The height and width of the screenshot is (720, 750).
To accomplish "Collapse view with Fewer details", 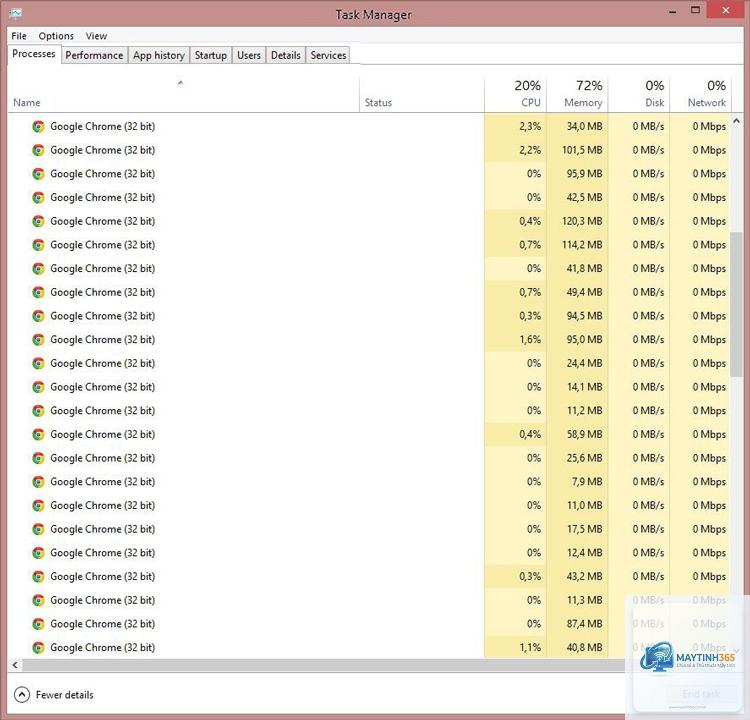I will click(x=54, y=695).
